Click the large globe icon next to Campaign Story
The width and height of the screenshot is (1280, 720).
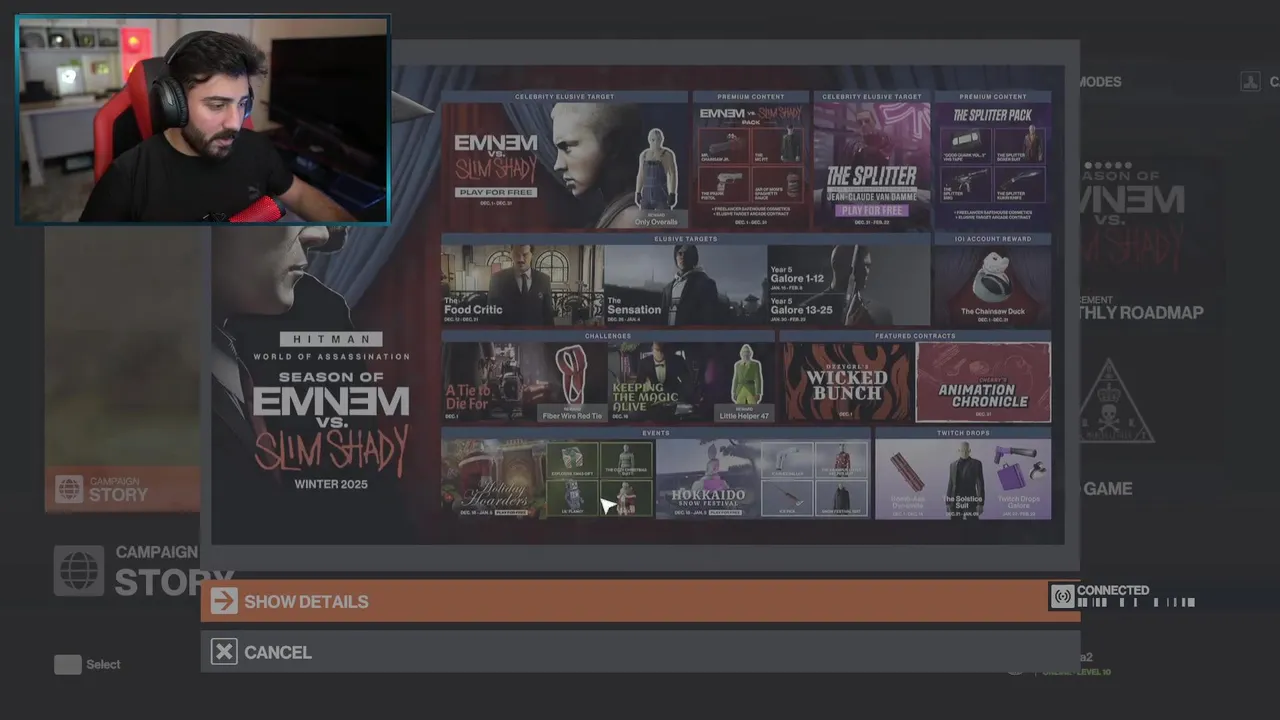tap(79, 571)
